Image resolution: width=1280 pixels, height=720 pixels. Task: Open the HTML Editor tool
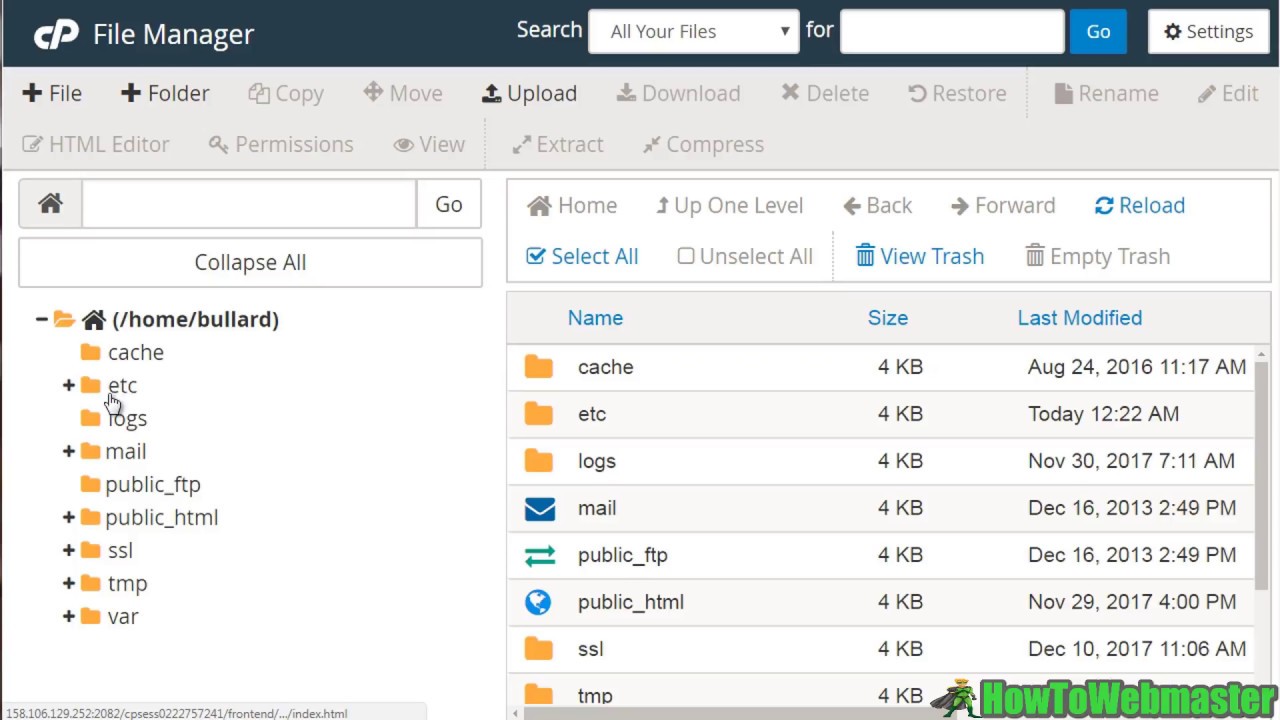tap(96, 144)
